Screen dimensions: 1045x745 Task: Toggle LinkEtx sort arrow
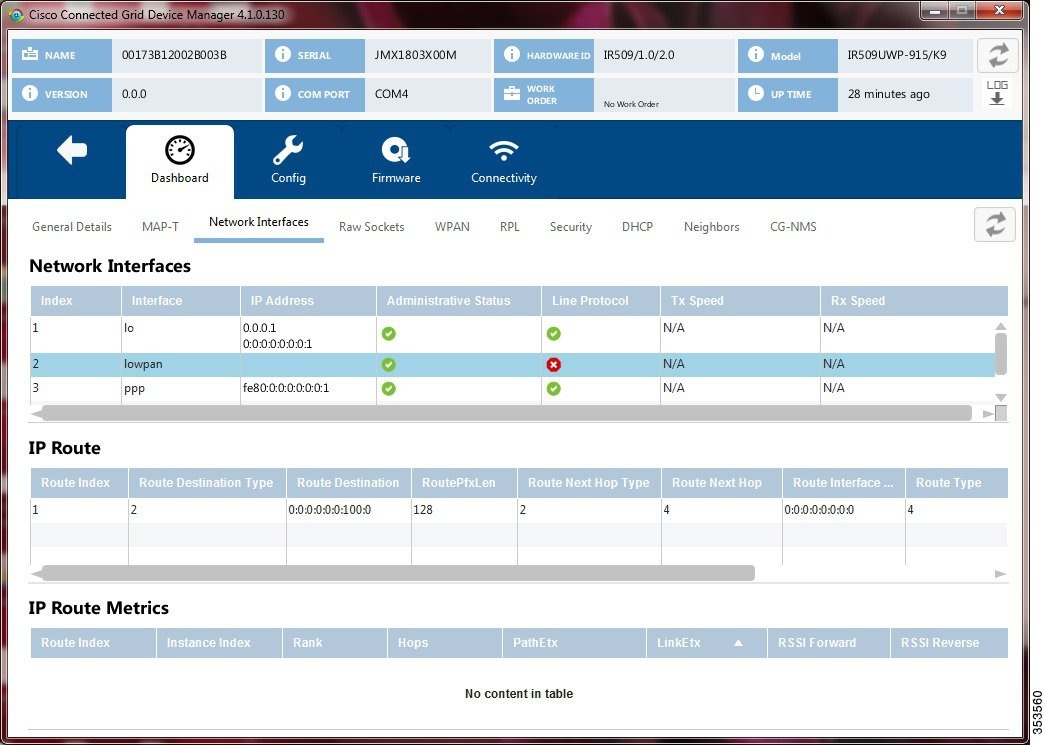738,642
